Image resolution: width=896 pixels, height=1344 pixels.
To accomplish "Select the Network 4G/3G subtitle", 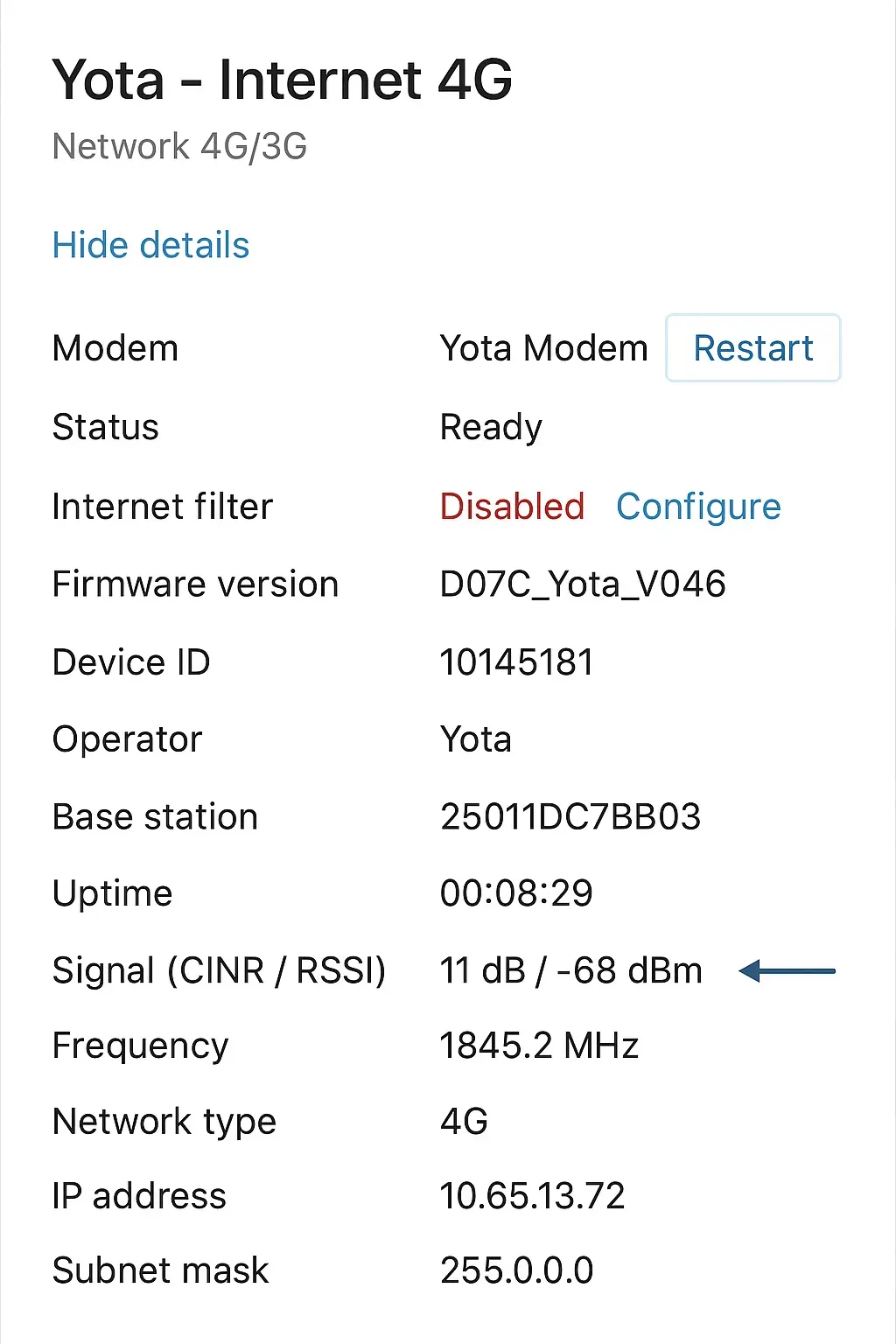I will (x=179, y=146).
